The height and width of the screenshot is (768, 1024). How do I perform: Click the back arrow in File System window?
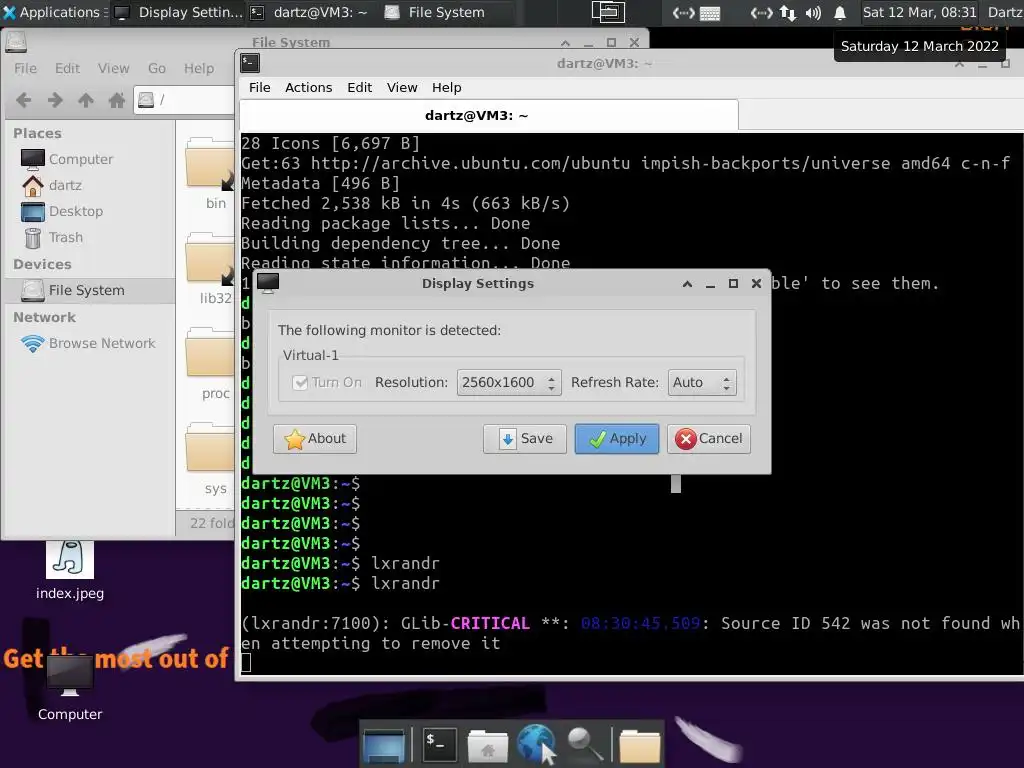point(24,100)
